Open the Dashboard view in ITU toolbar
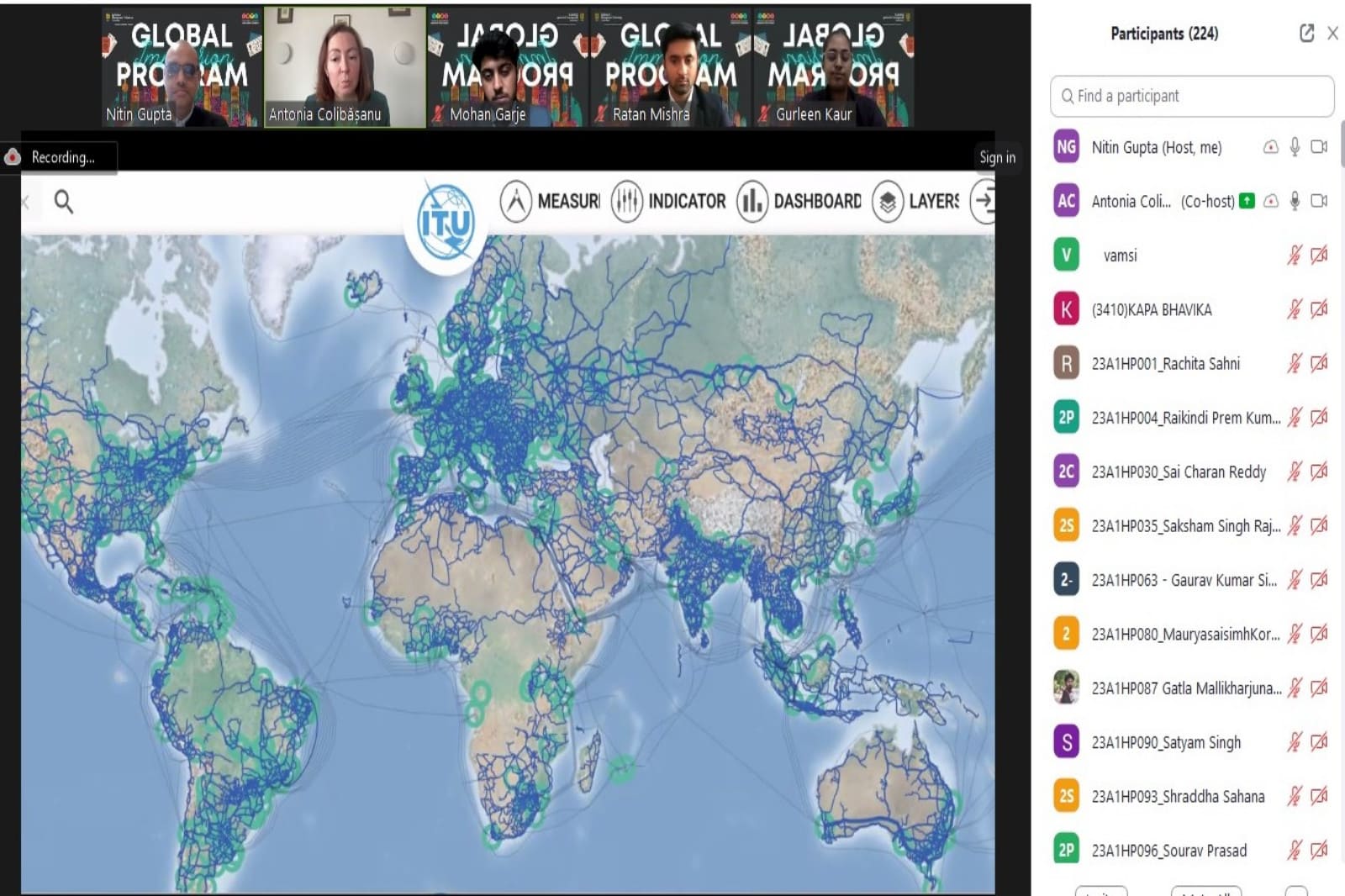Viewport: 1345px width, 896px height. click(x=799, y=202)
